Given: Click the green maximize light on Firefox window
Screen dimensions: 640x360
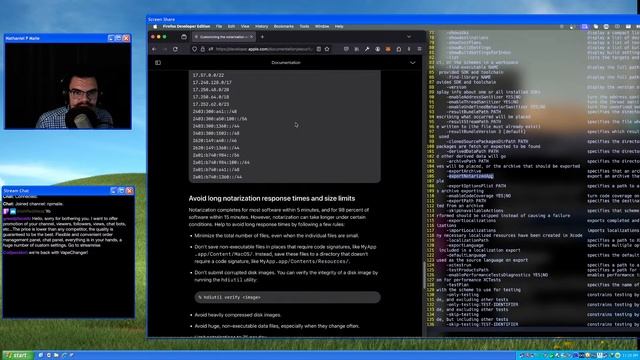Looking at the screenshot, I should pos(164,37).
